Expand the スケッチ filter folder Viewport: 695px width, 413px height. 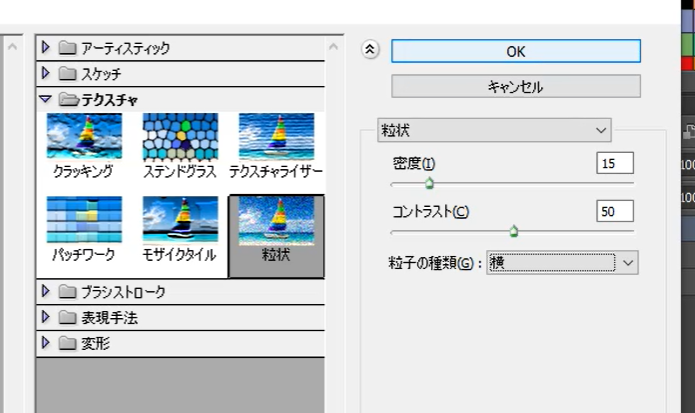tap(45, 73)
